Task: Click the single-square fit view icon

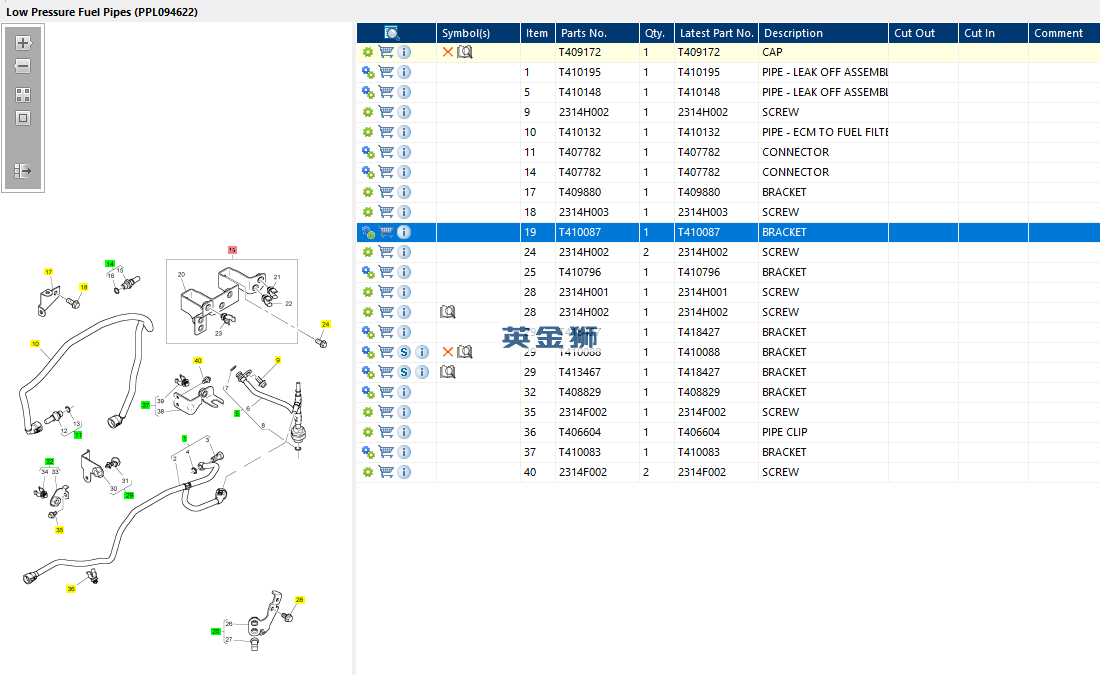Action: [23, 118]
